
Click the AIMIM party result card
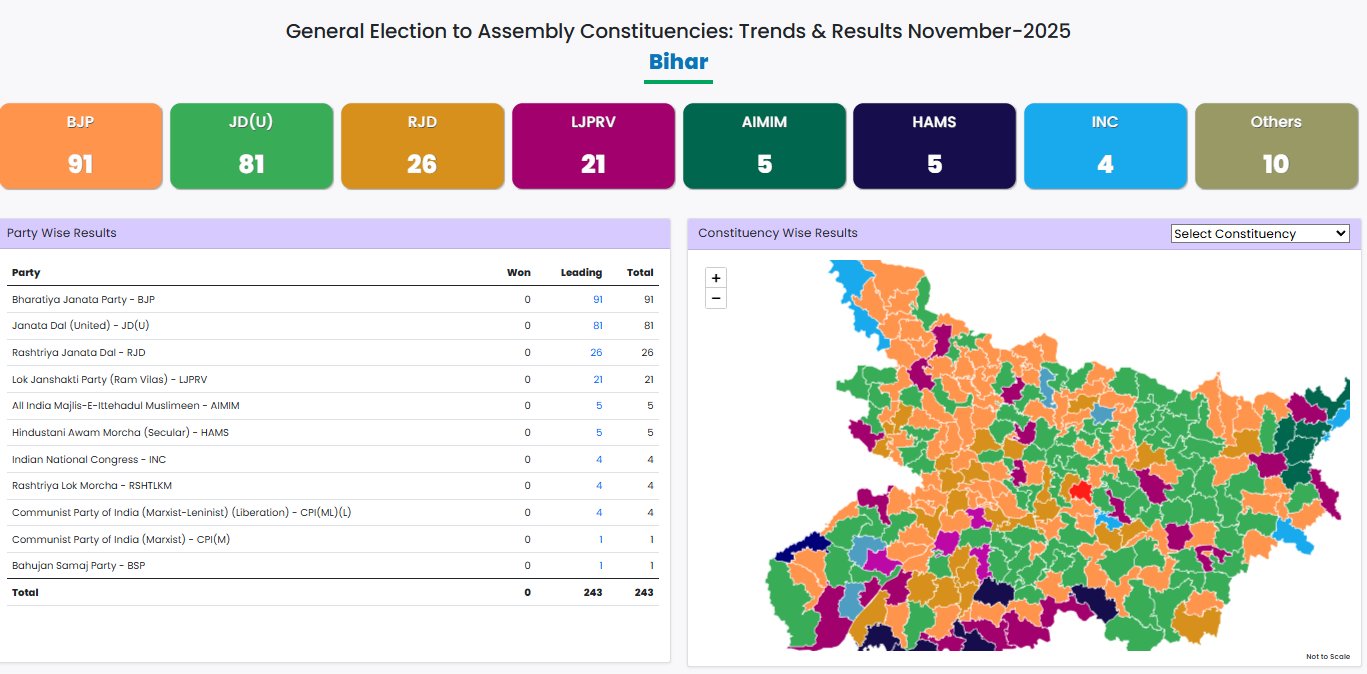coord(764,146)
